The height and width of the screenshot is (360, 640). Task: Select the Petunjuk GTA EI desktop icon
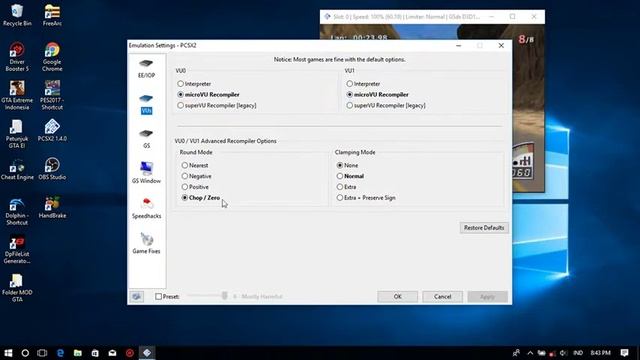[x=17, y=134]
